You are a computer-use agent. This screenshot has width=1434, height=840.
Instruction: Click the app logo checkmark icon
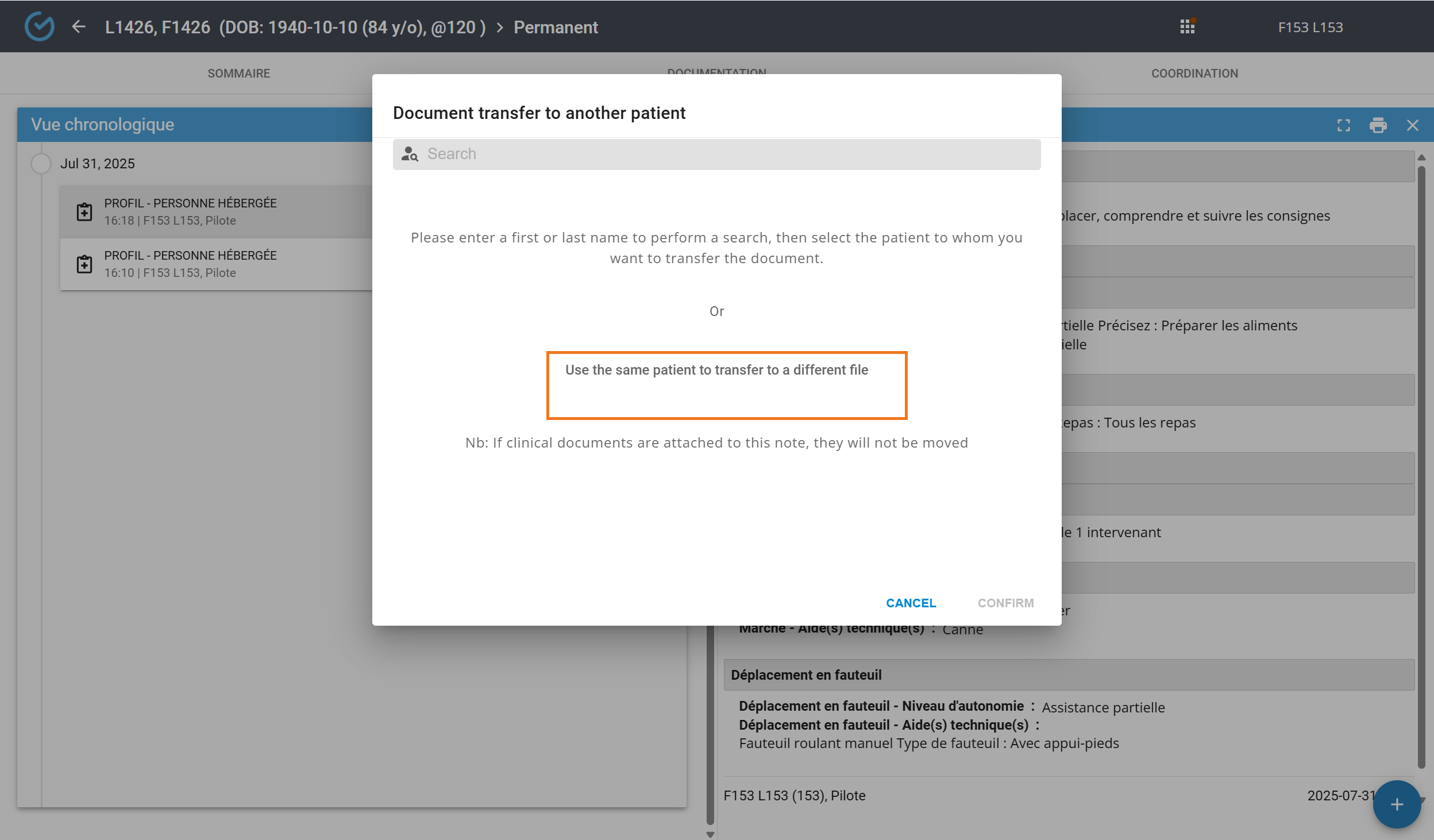pos(40,26)
